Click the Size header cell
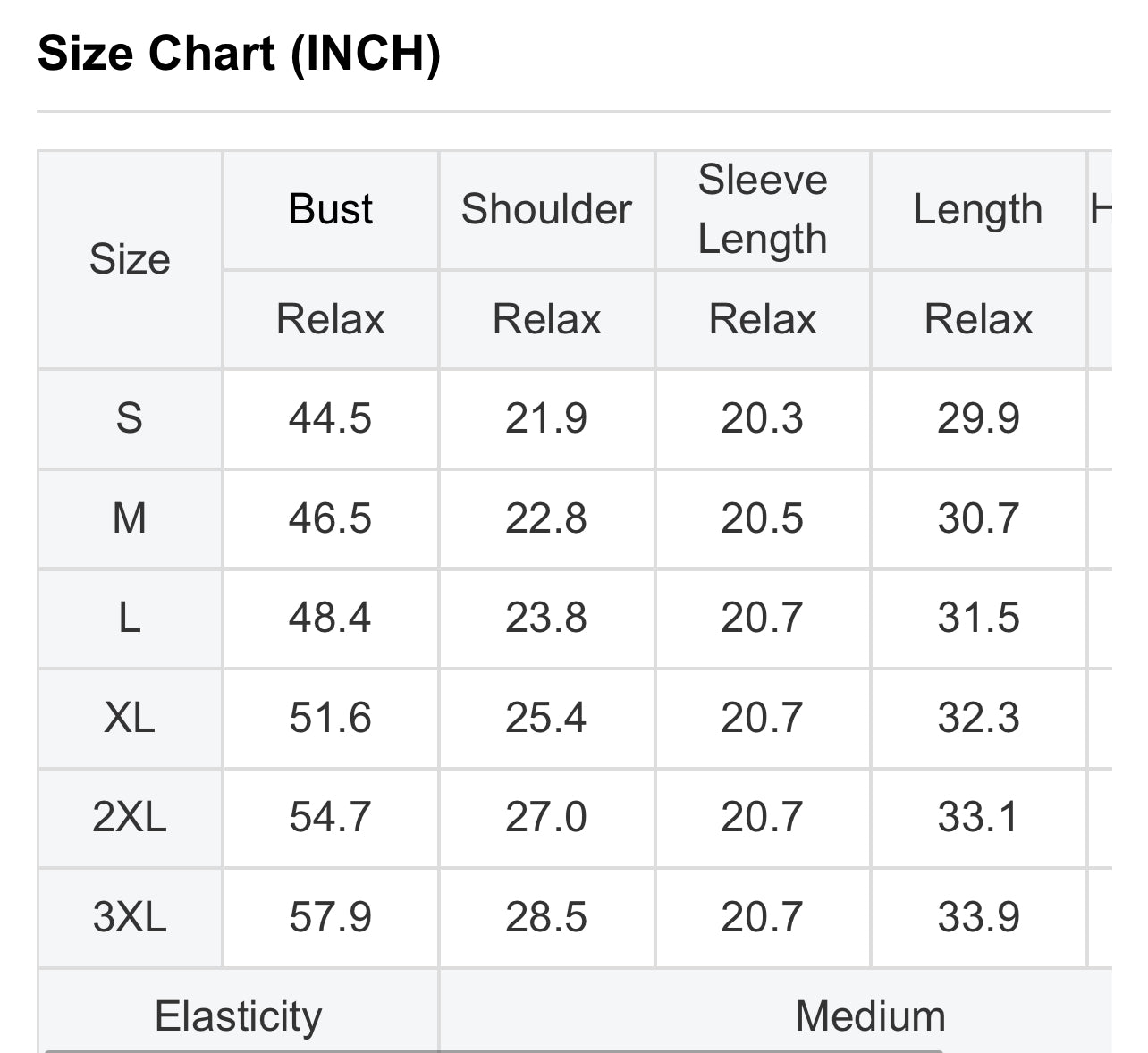1148x1053 pixels. click(x=130, y=259)
